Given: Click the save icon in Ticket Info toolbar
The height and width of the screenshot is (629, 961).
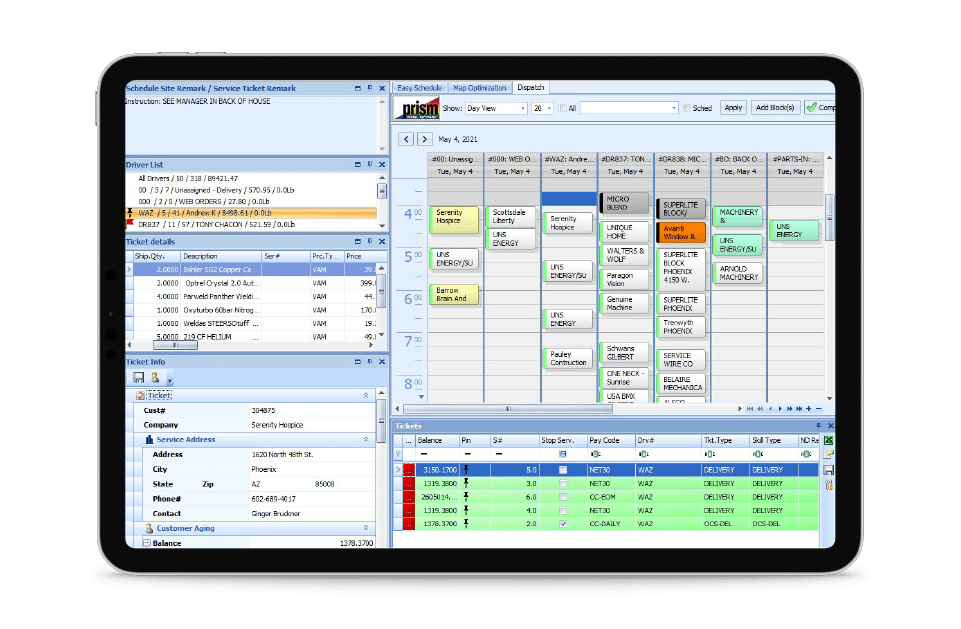Looking at the screenshot, I should click(138, 377).
